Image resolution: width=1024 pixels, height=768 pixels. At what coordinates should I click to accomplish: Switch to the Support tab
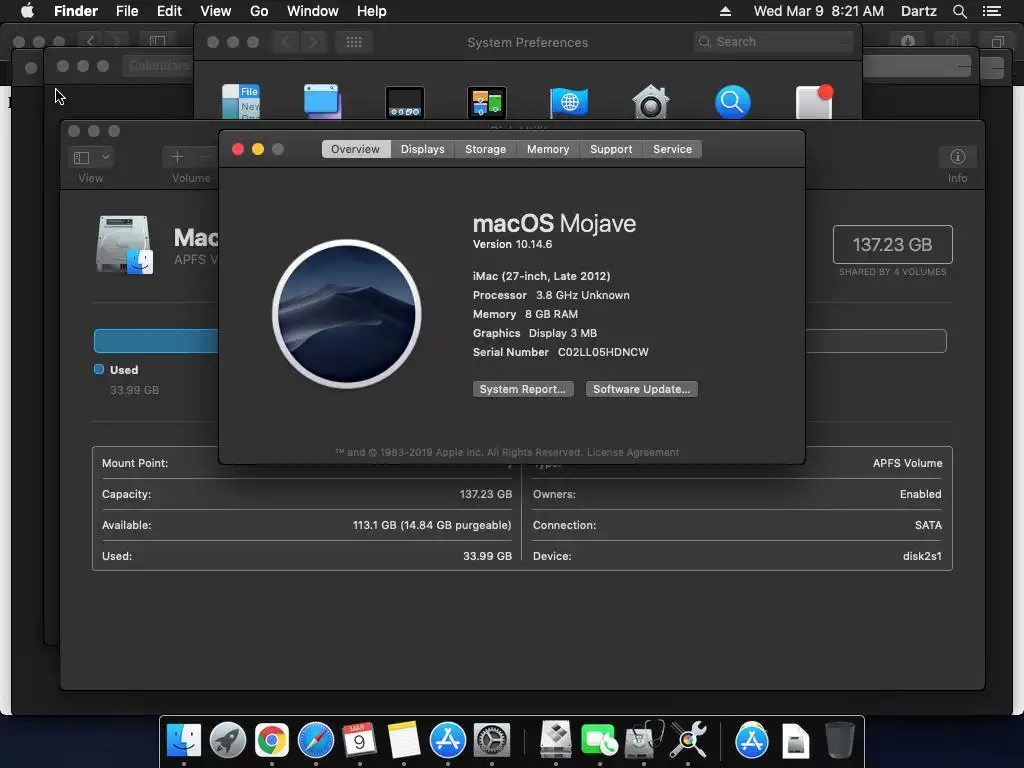(611, 149)
